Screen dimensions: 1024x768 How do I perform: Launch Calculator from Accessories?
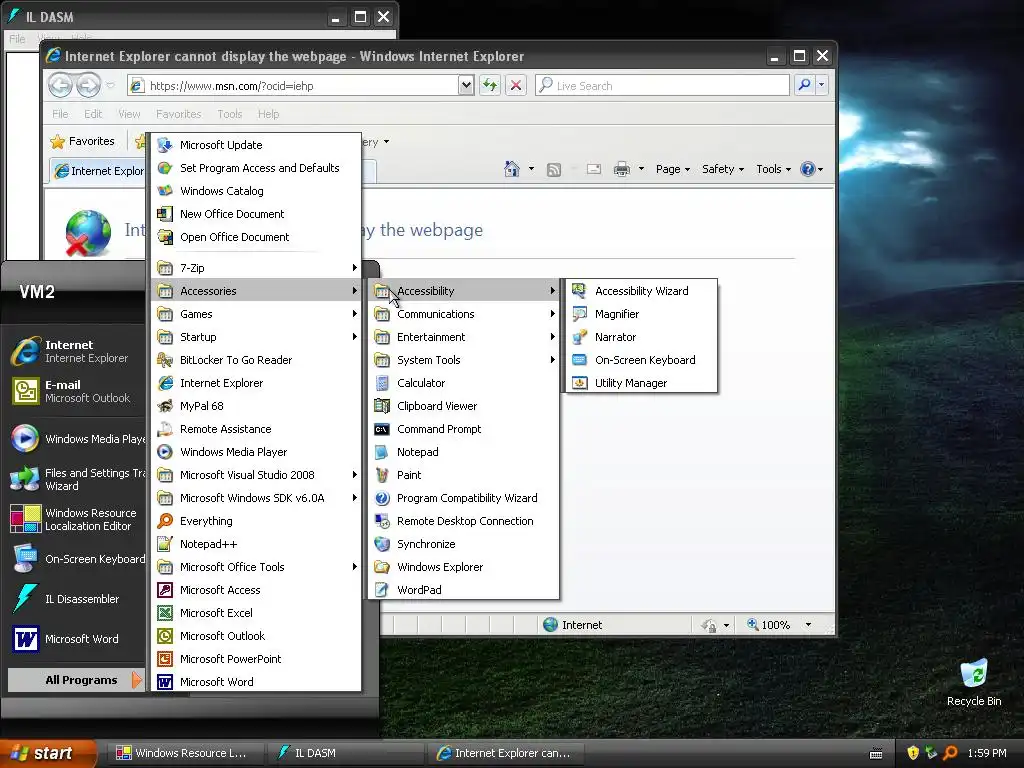(464, 383)
